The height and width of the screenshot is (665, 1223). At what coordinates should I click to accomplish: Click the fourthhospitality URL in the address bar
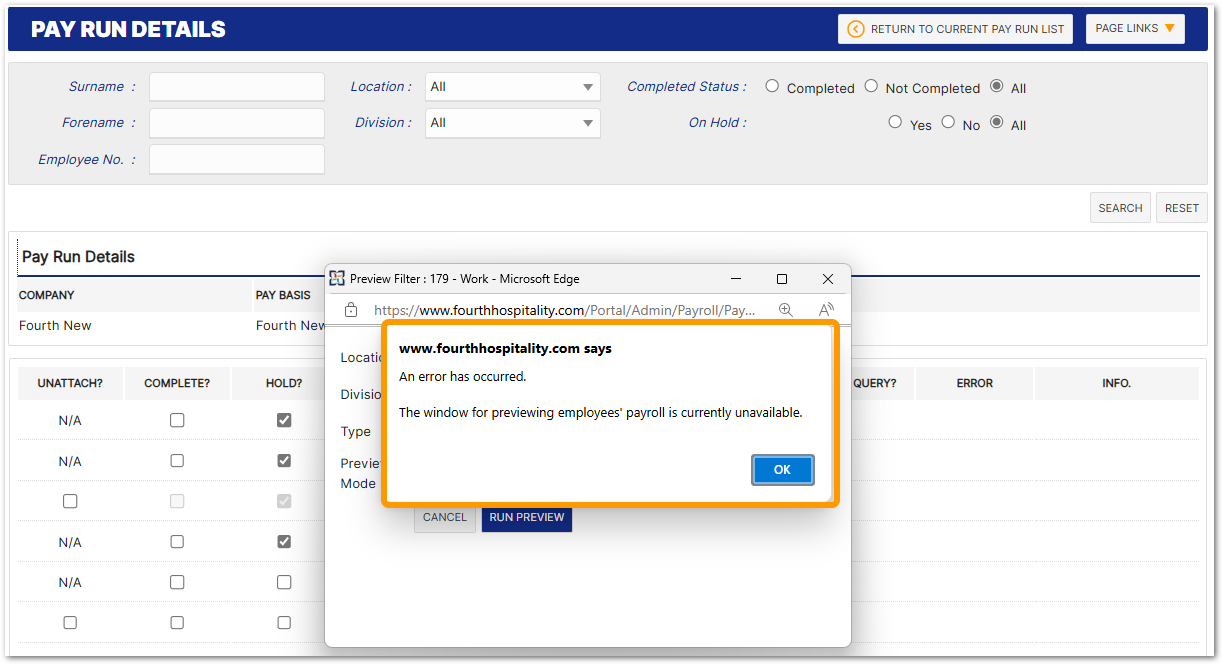[x=565, y=310]
